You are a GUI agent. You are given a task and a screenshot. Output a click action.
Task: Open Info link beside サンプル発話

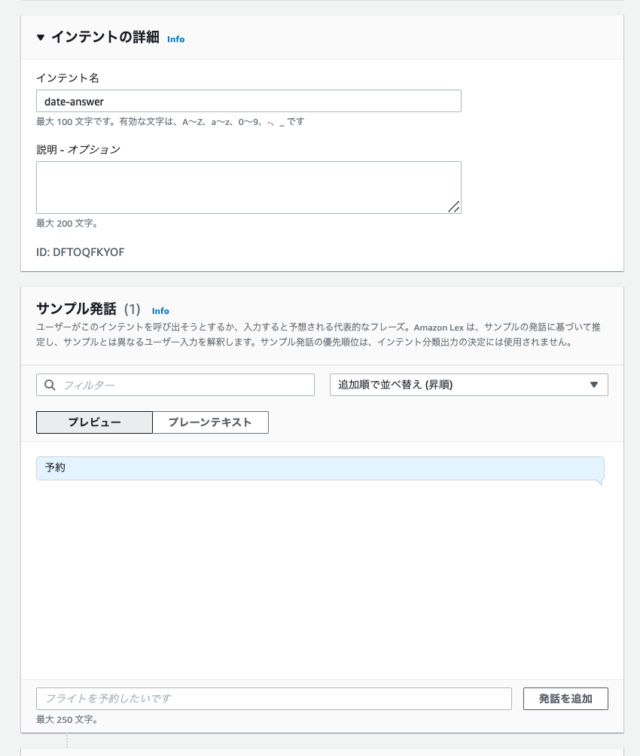click(160, 311)
